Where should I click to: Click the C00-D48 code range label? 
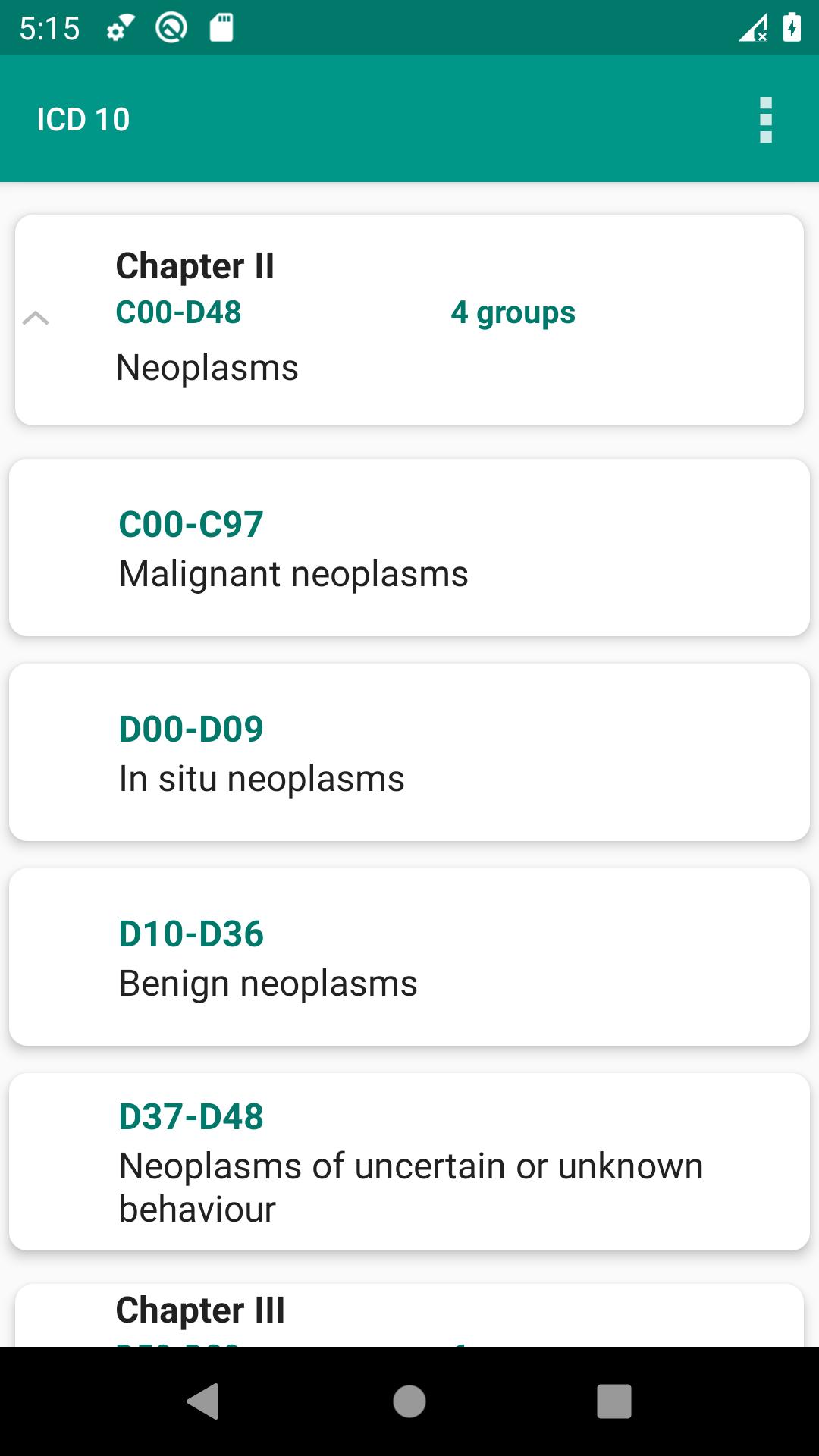click(x=178, y=312)
